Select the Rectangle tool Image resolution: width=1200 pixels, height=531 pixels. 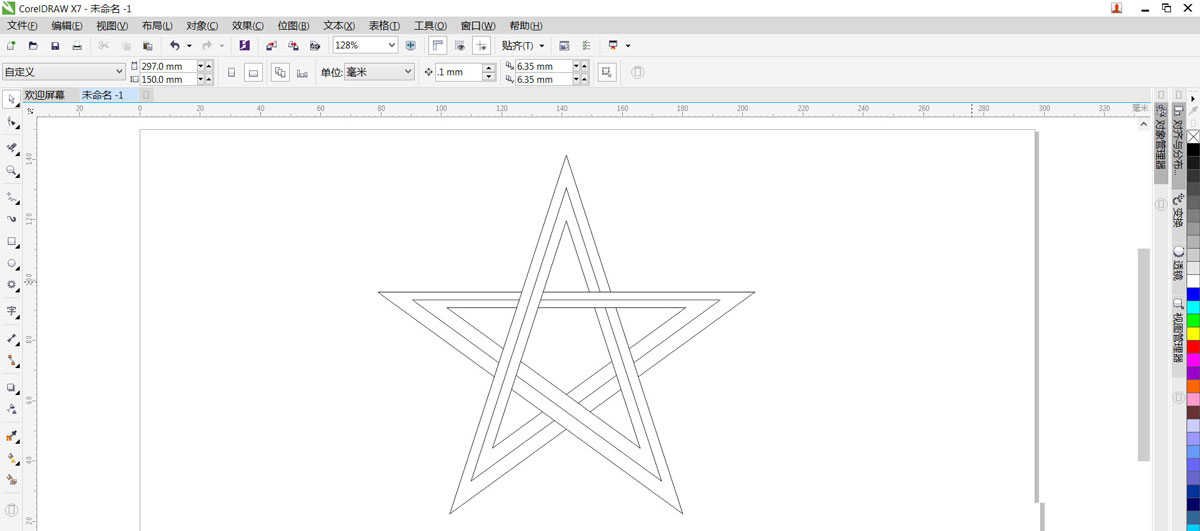pos(12,242)
